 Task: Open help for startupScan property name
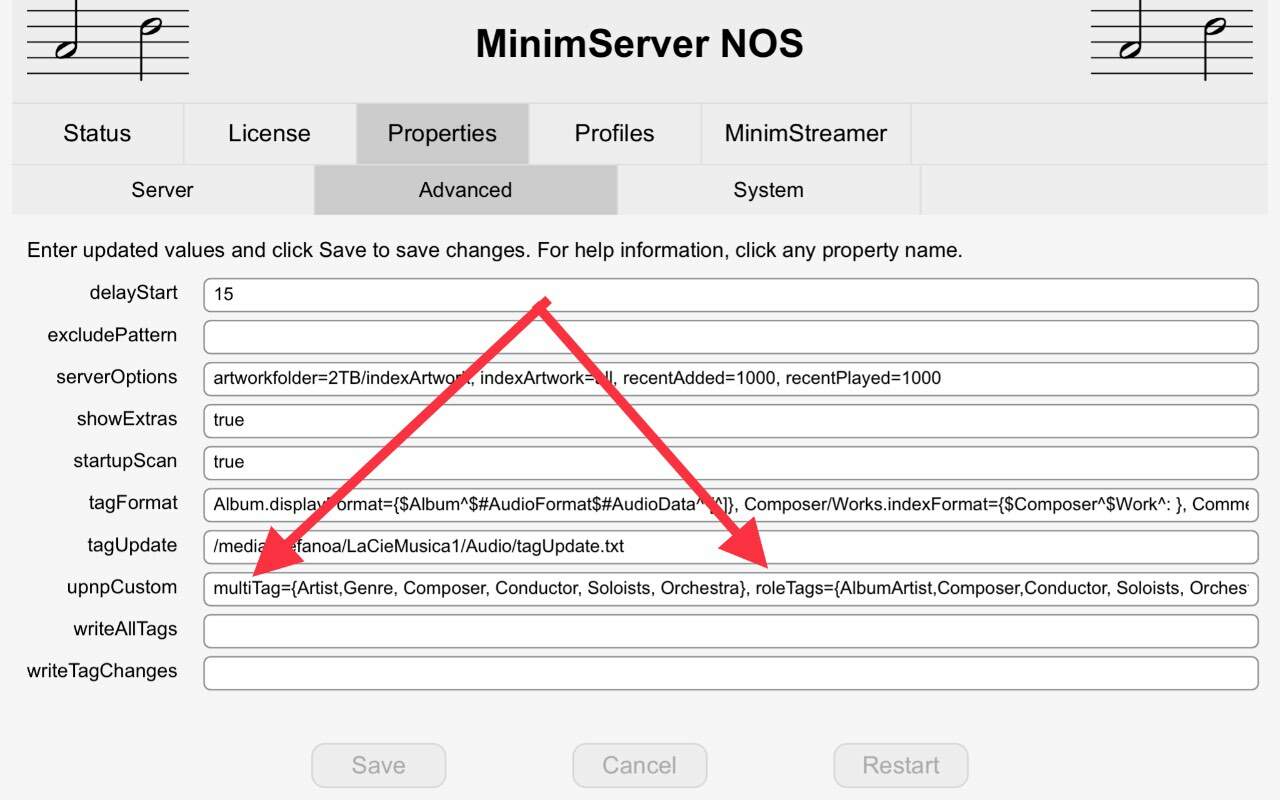pos(125,461)
